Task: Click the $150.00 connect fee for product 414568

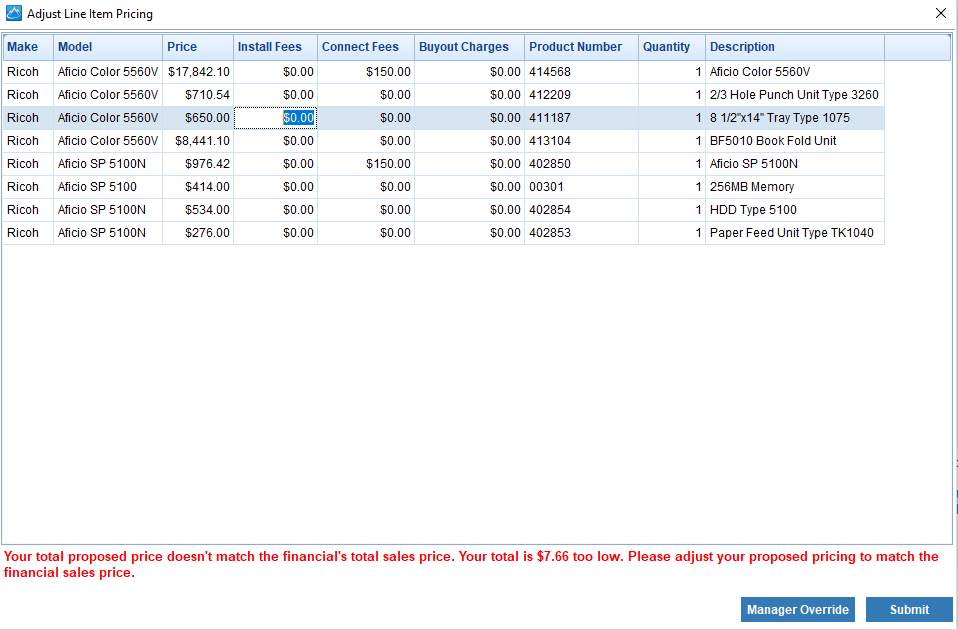Action: (x=366, y=72)
